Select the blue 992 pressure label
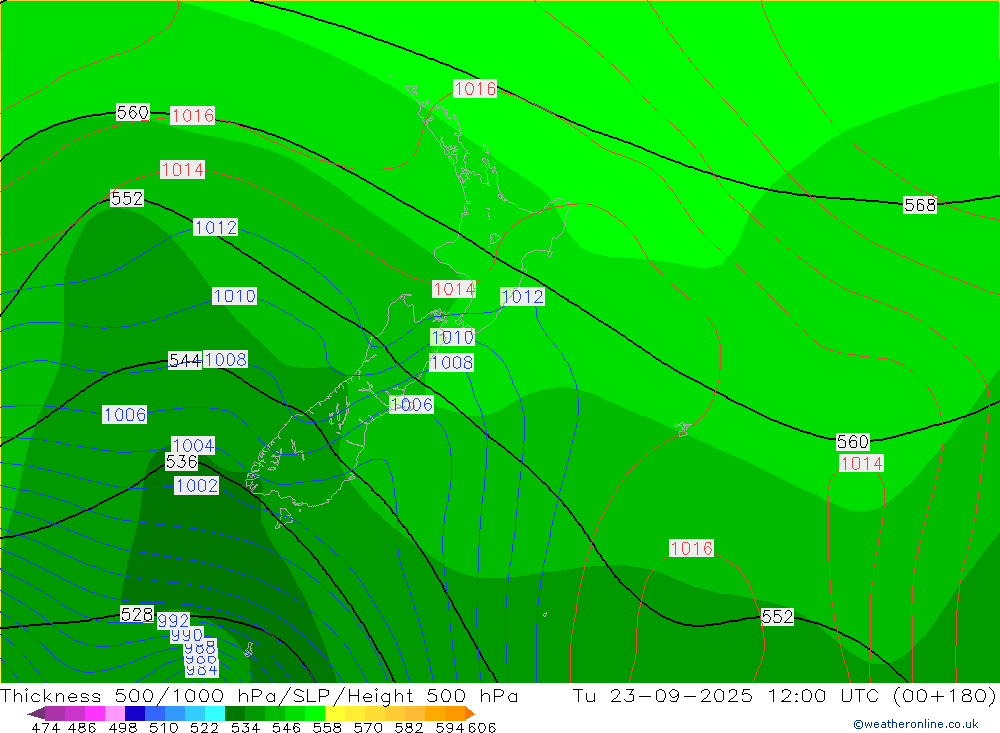Viewport: 1000px width, 733px height. (x=173, y=620)
